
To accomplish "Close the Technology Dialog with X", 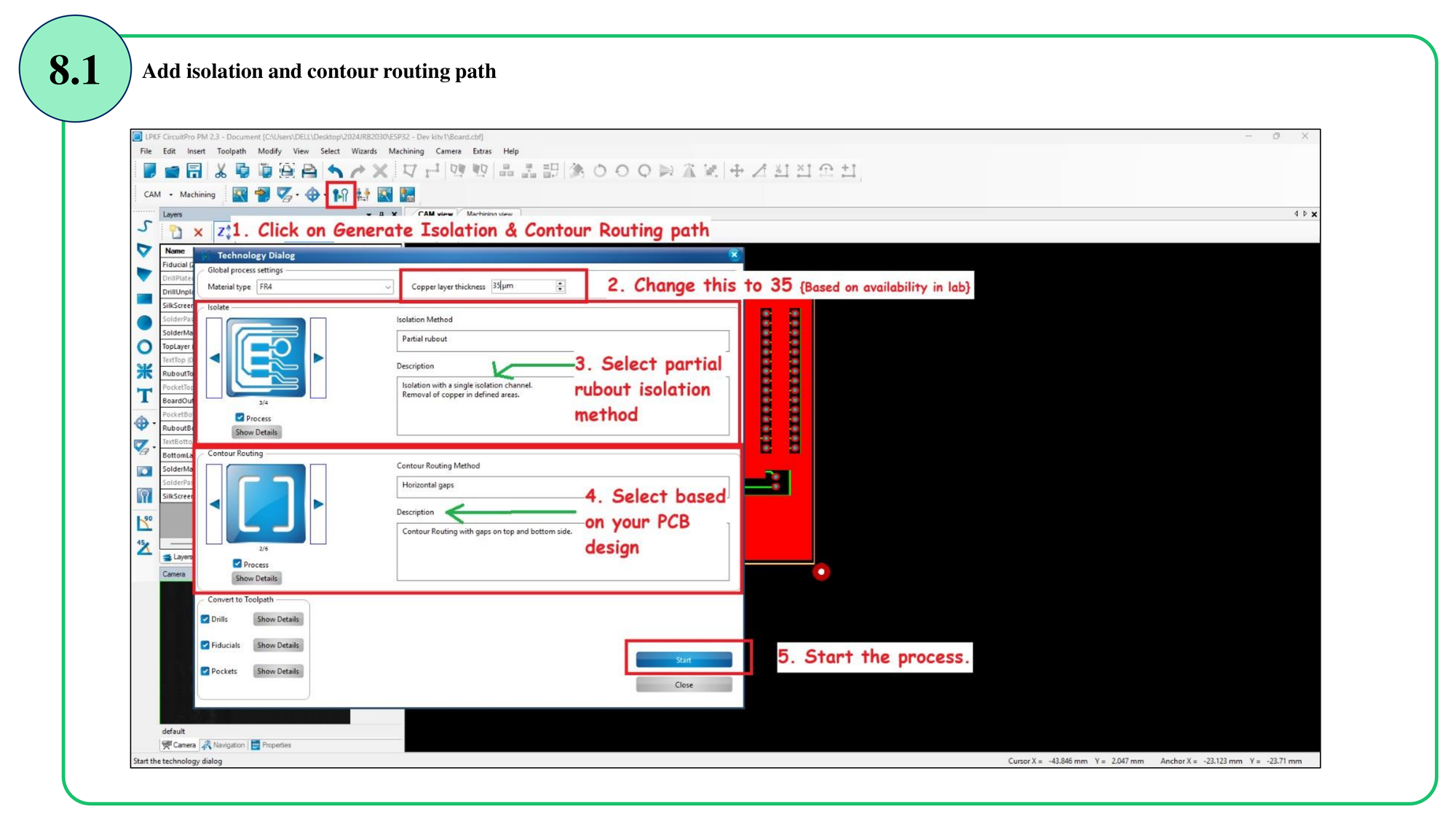I will pyautogui.click(x=734, y=255).
